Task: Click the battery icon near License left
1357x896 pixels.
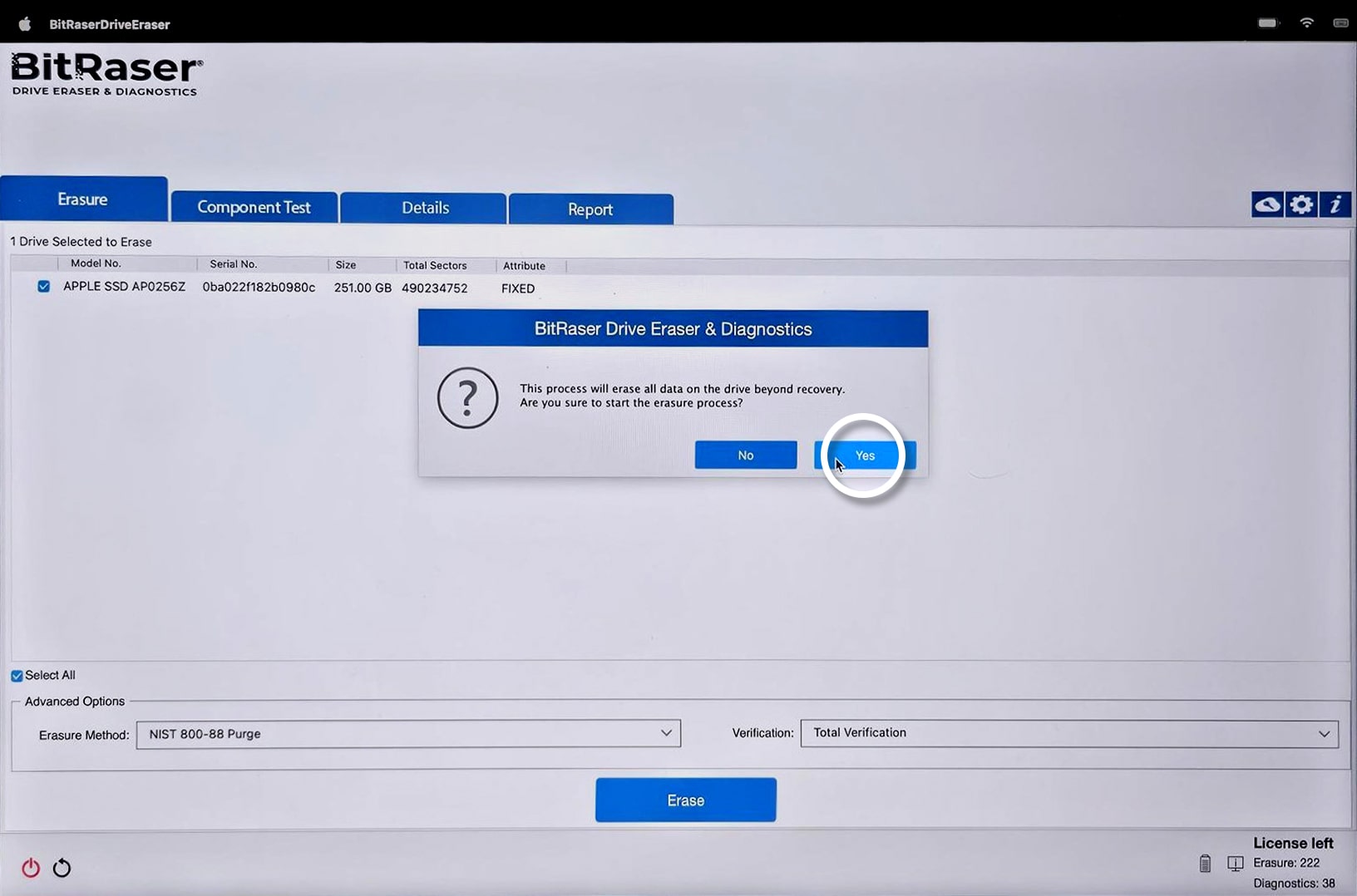Action: coord(1205,864)
